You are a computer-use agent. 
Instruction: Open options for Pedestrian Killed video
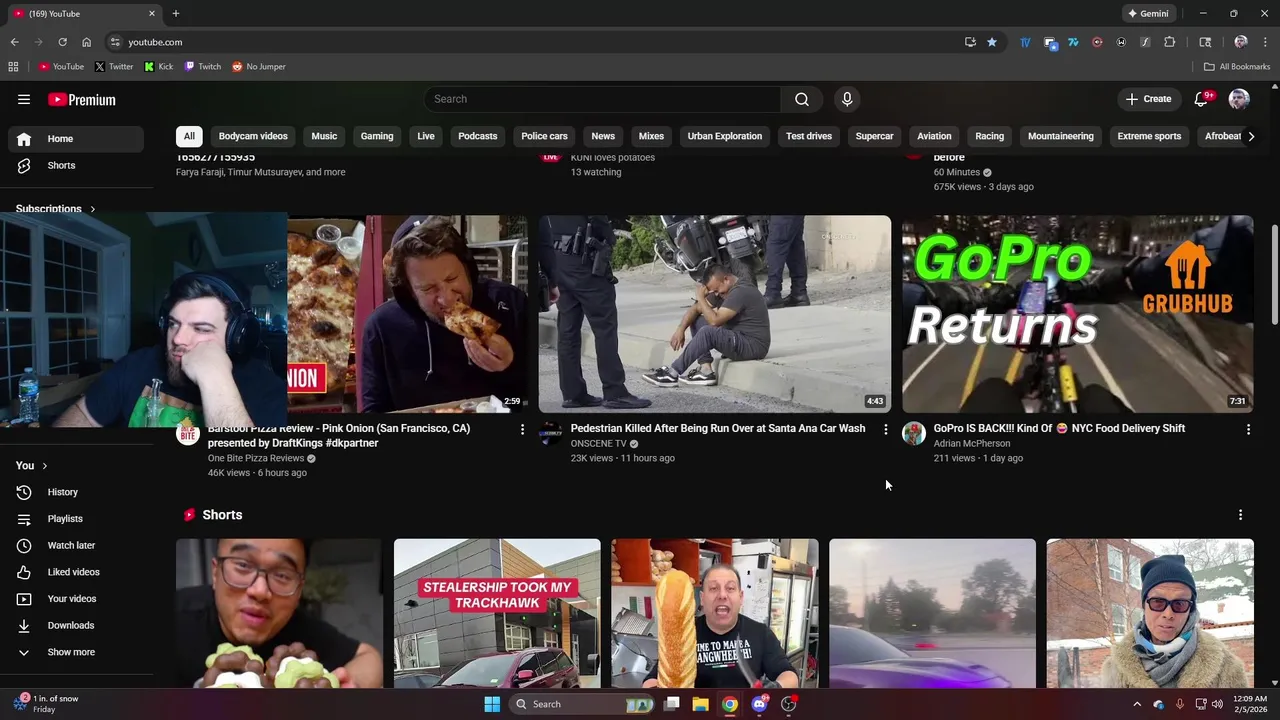[x=885, y=429]
